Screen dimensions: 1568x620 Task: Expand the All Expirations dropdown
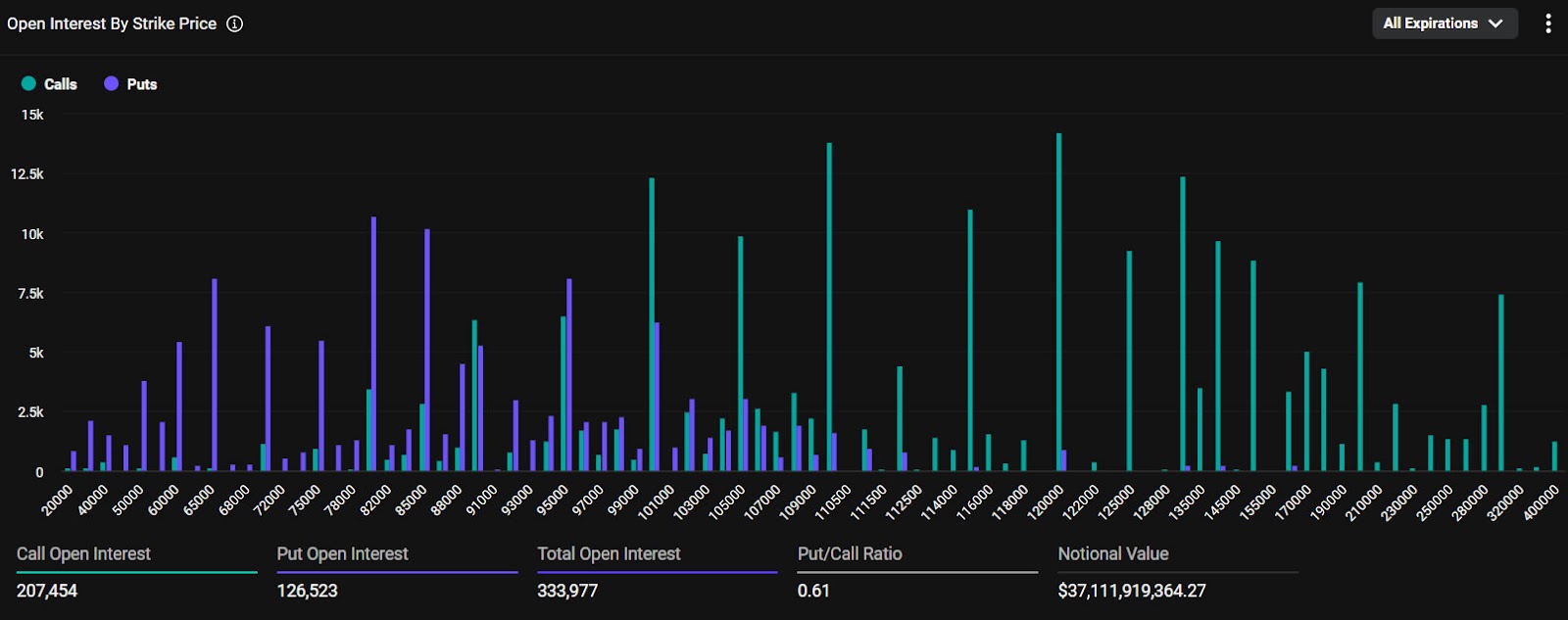tap(1444, 24)
